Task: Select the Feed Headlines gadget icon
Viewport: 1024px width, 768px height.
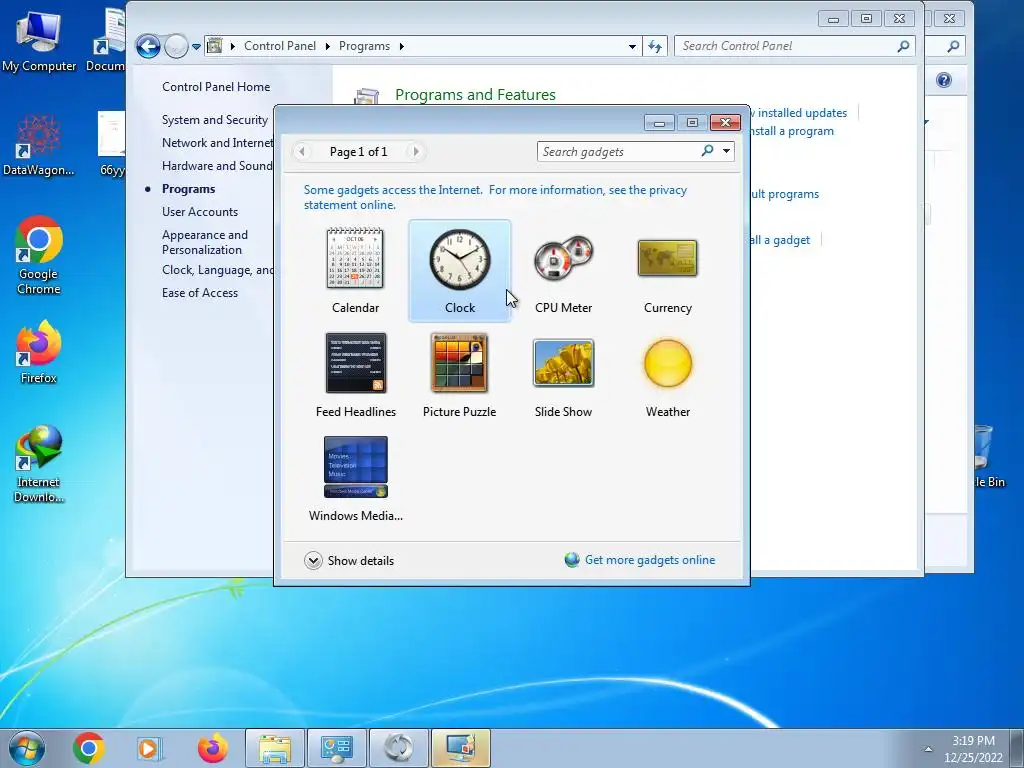Action: [355, 363]
